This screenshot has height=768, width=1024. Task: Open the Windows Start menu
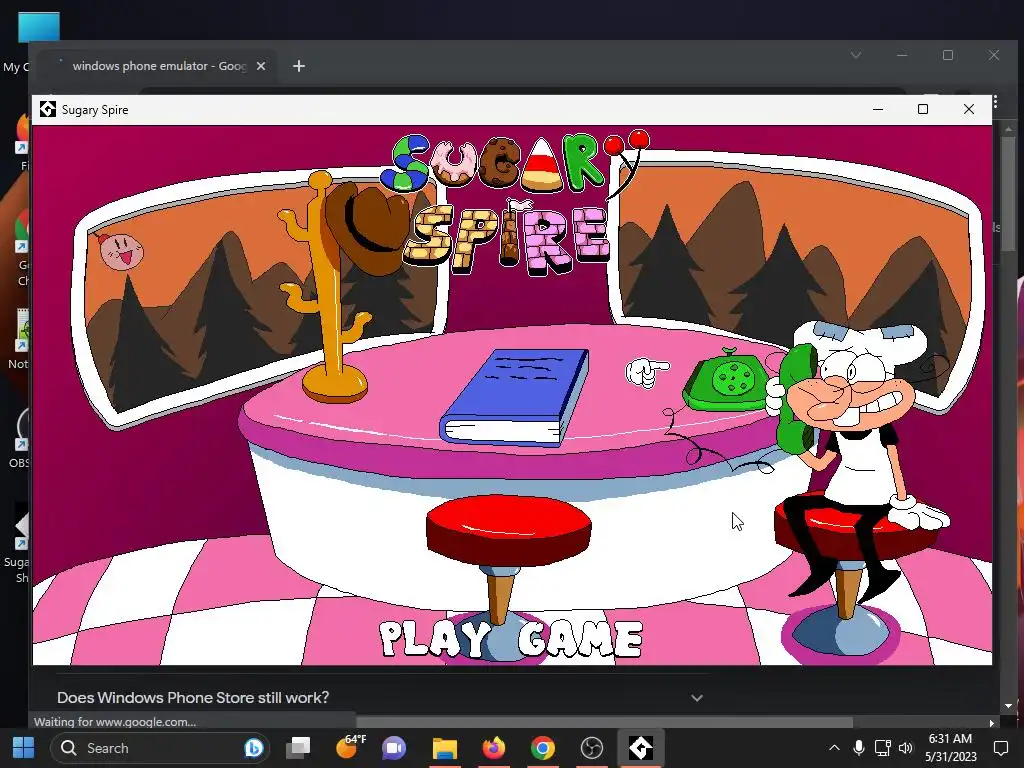click(24, 748)
